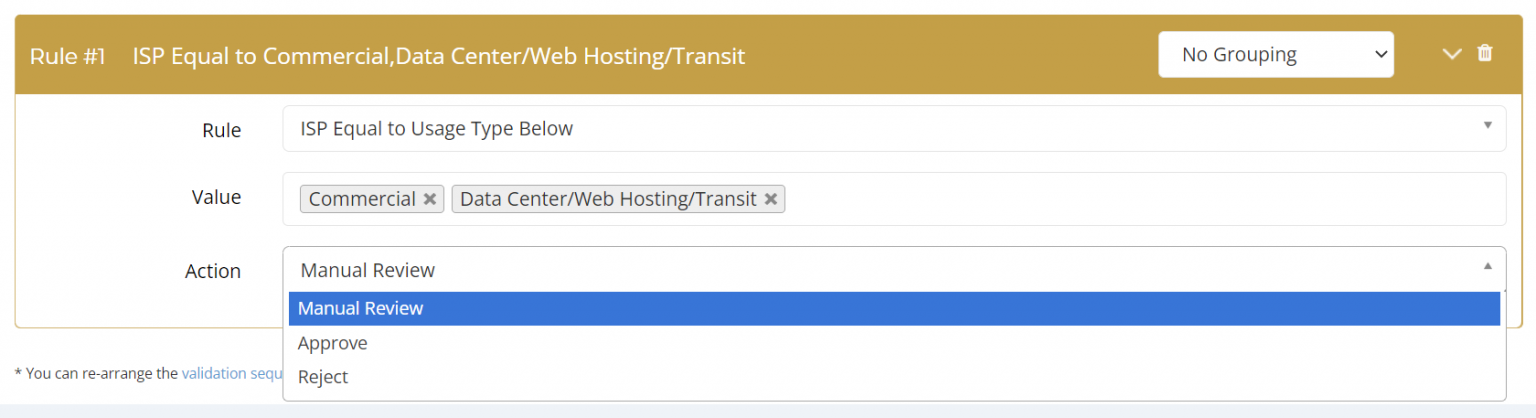Viewport: 1536px width, 418px height.
Task: Select the highlighted Manual Review option
Action: click(x=894, y=309)
